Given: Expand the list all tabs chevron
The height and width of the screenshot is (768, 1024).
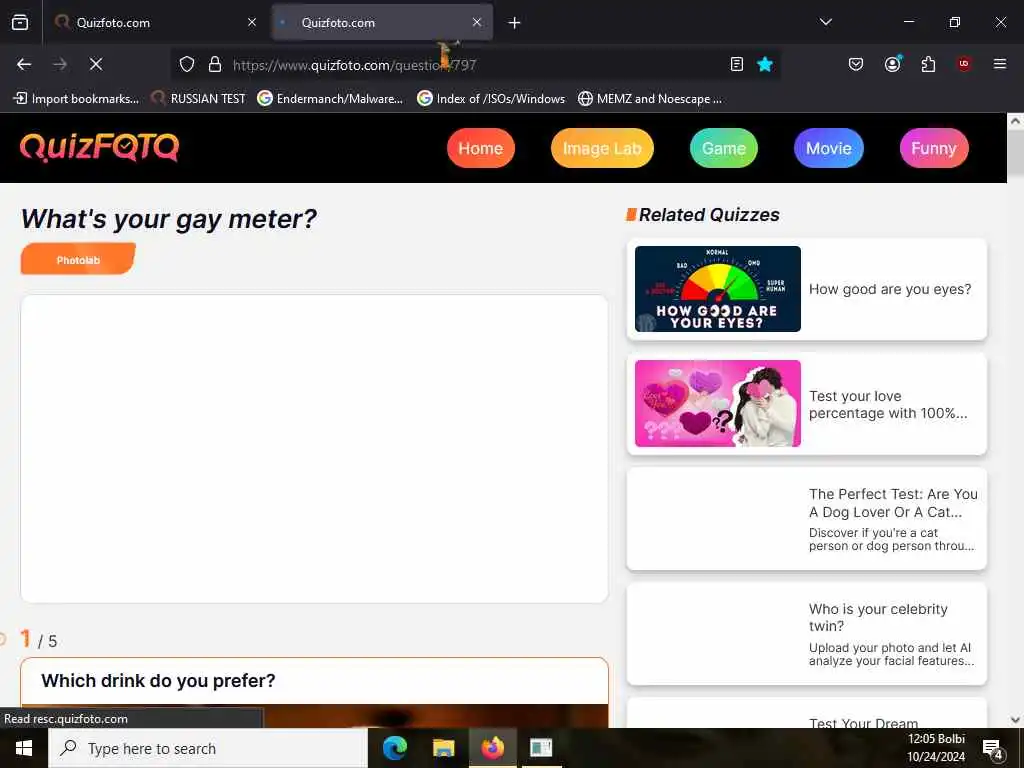Looking at the screenshot, I should [x=825, y=22].
